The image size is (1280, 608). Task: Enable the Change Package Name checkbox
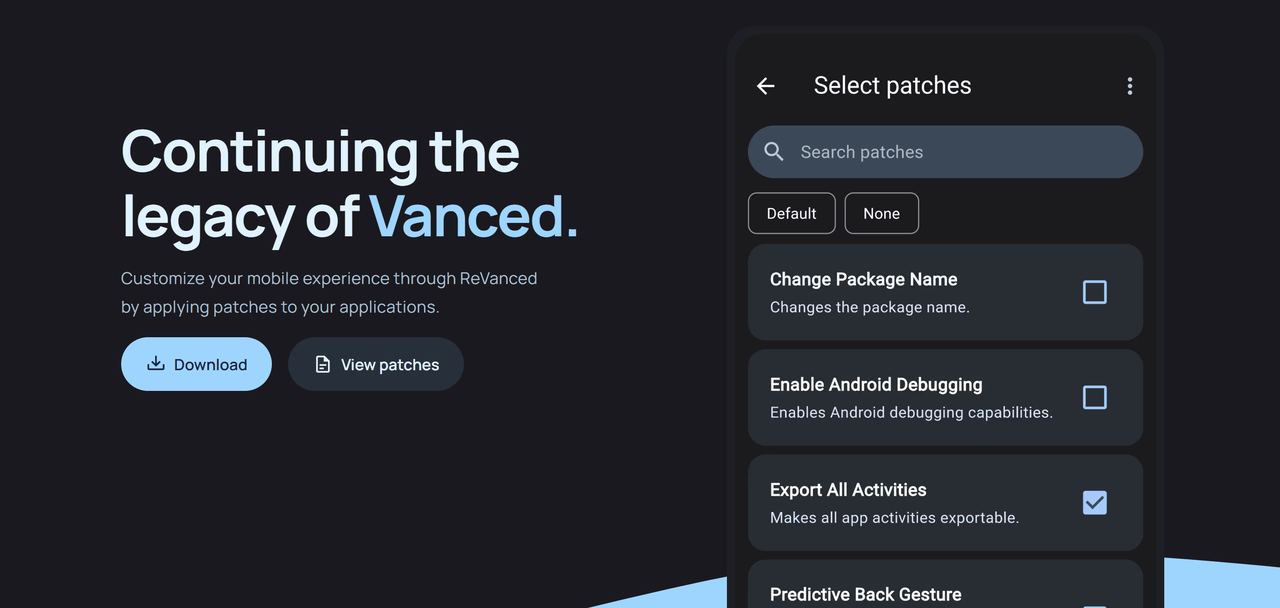tap(1095, 292)
